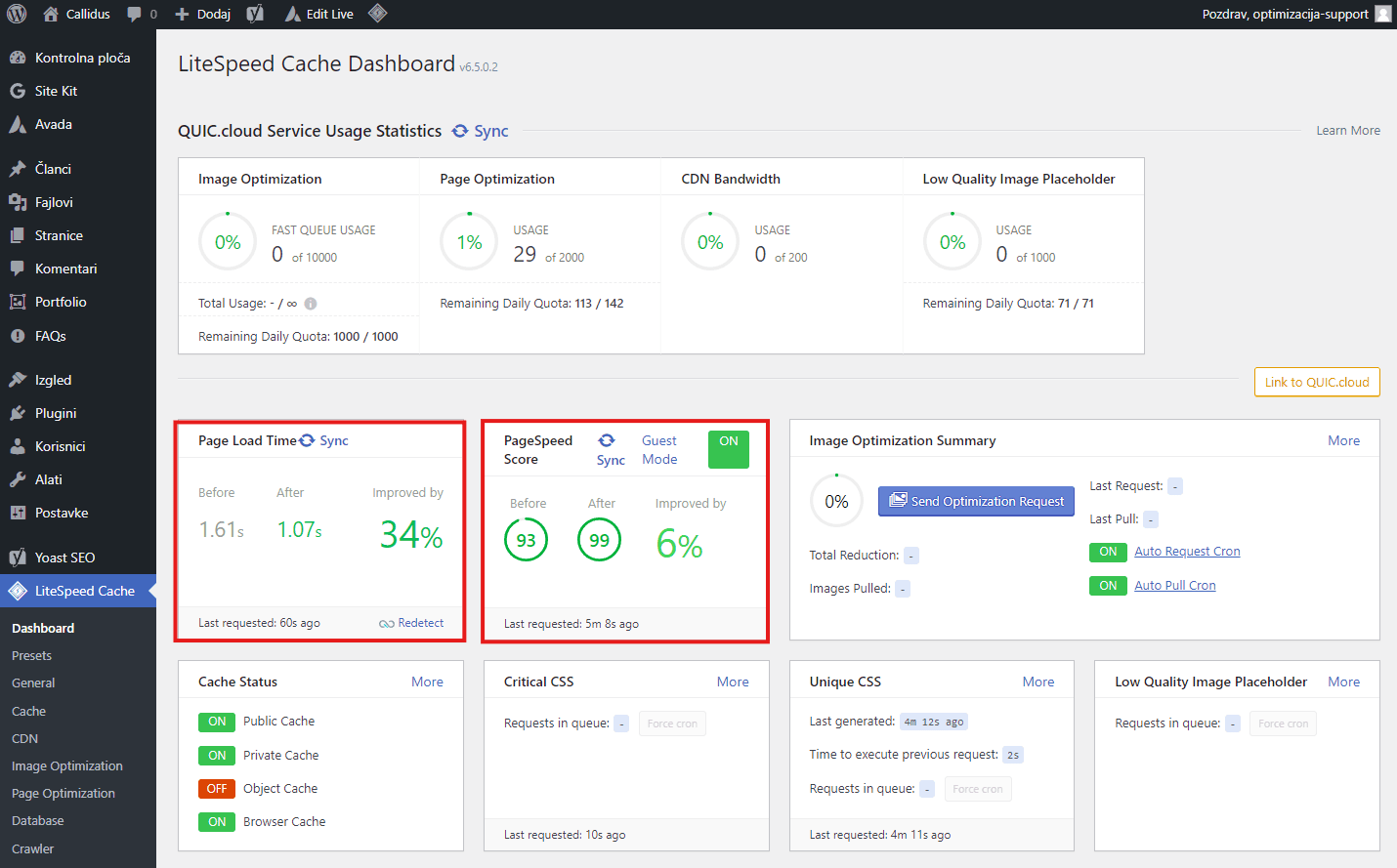Click the Link to QUIC.cloud button
Screen dimensions: 1397x868
tap(1316, 382)
